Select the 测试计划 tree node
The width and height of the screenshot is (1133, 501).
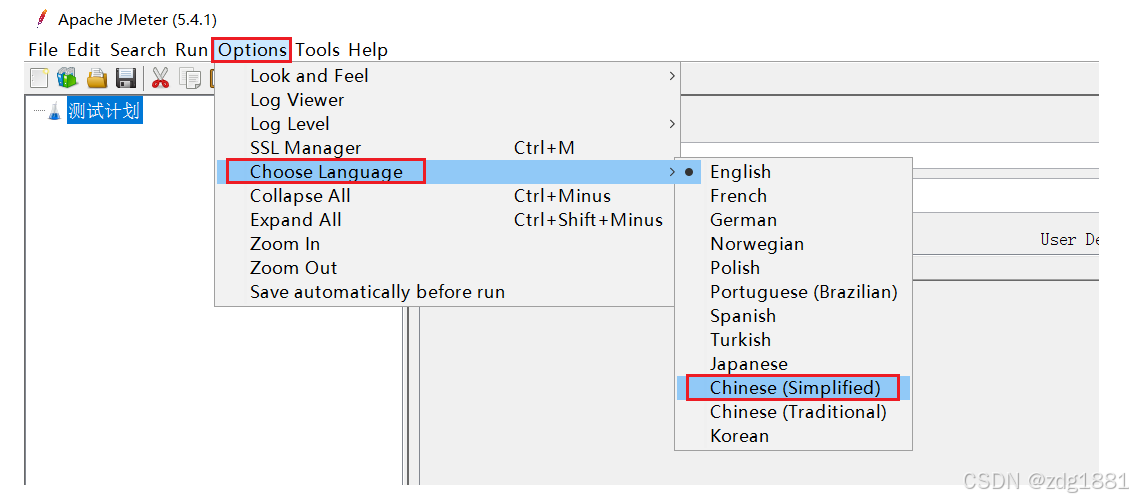click(x=104, y=111)
